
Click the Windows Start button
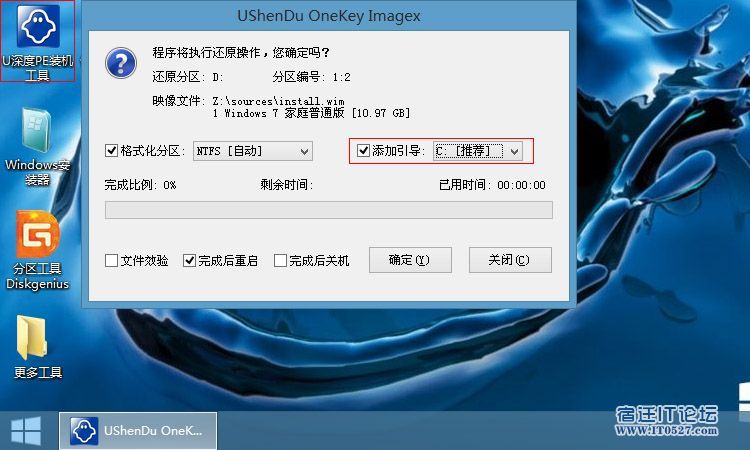[x=26, y=430]
